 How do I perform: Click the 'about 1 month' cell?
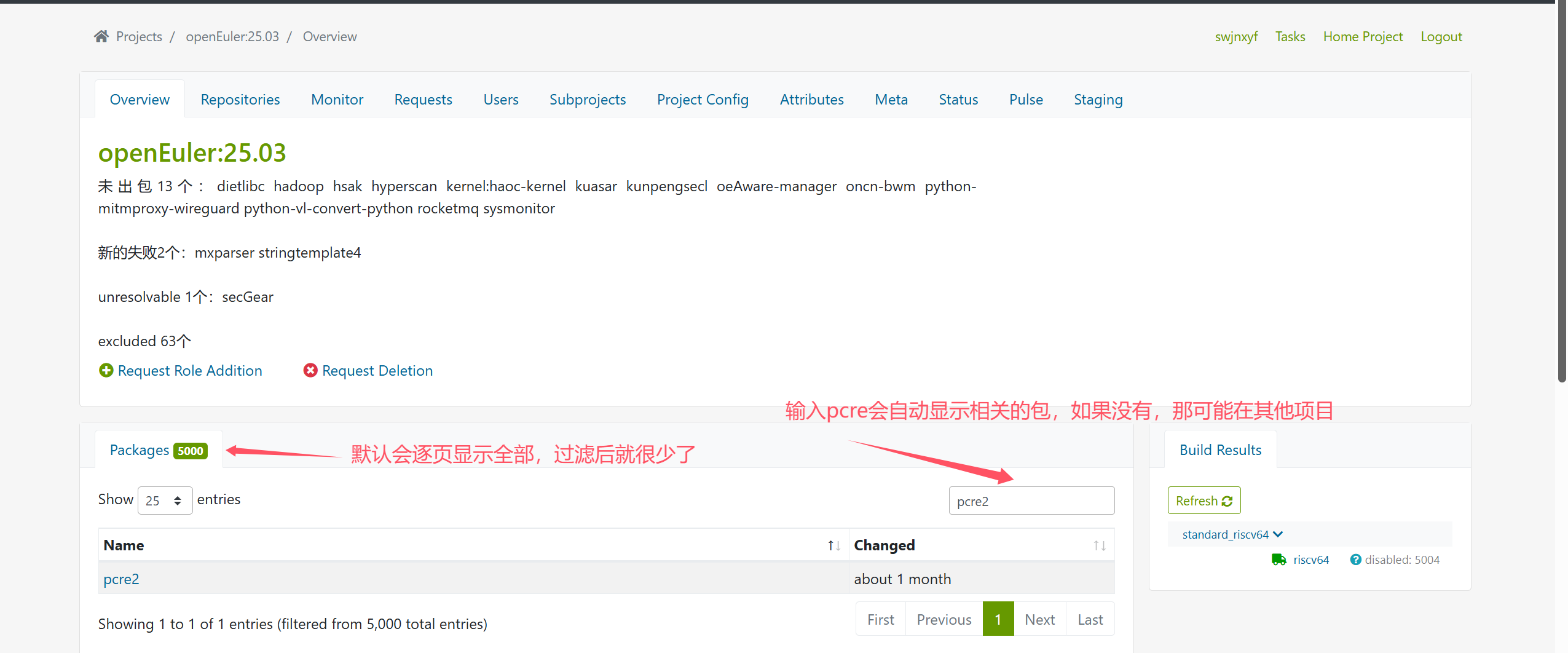[x=981, y=579]
